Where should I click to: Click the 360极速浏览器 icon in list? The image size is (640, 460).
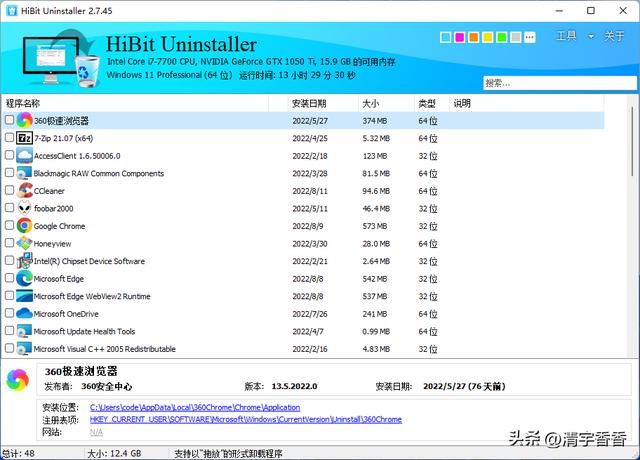coord(24,120)
